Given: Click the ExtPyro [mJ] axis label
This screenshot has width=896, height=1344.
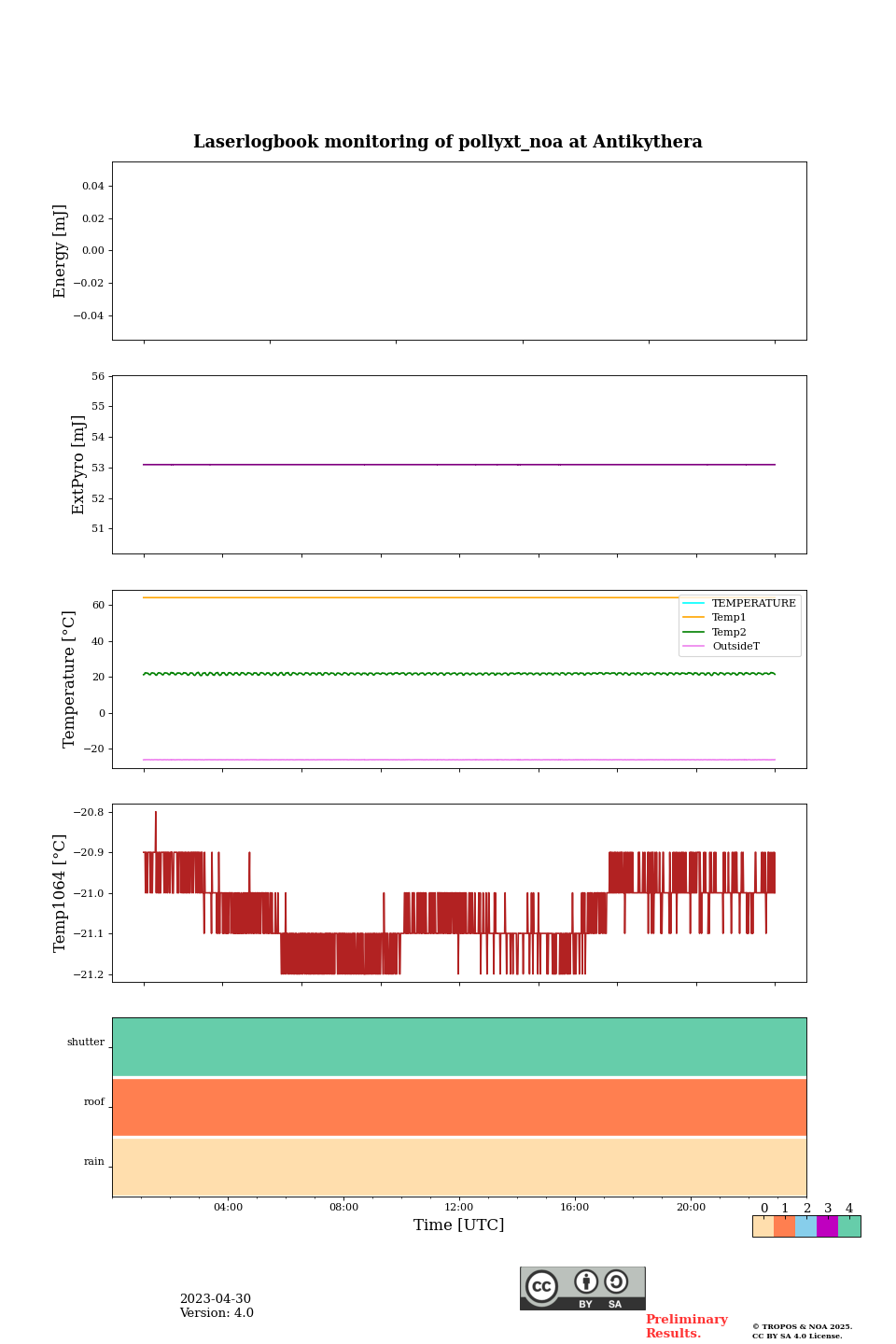Looking at the screenshot, I should (78, 465).
